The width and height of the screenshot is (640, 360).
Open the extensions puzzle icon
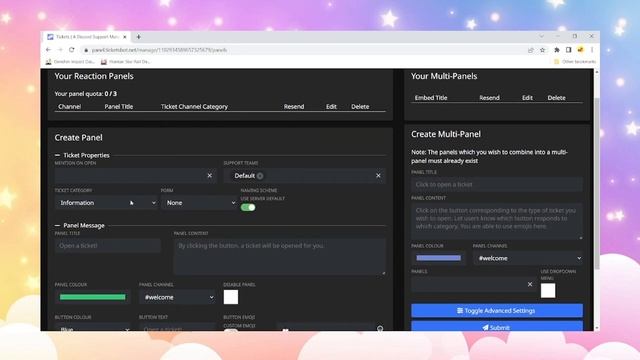coord(557,50)
